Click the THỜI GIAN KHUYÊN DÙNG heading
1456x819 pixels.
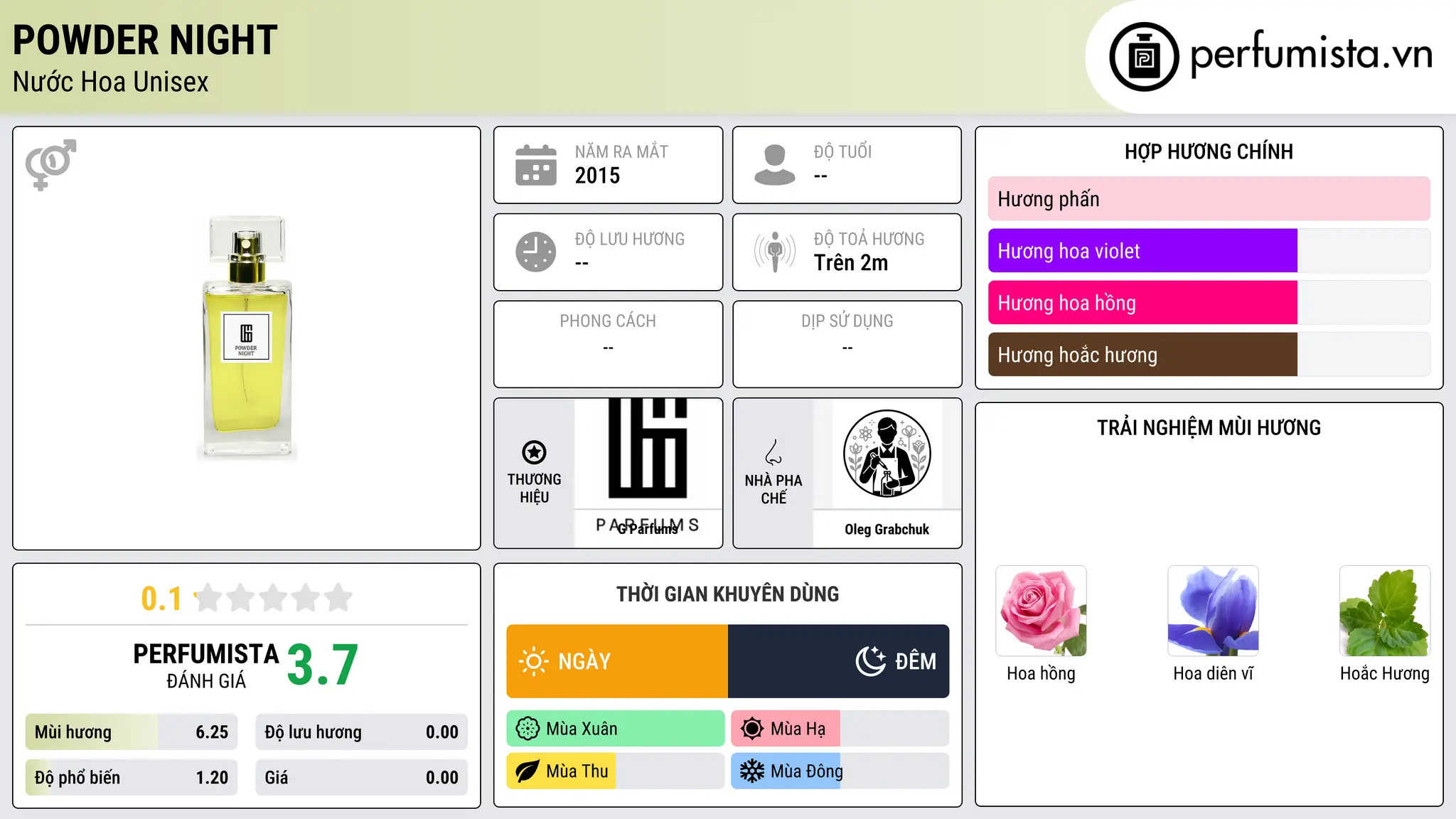tap(727, 594)
